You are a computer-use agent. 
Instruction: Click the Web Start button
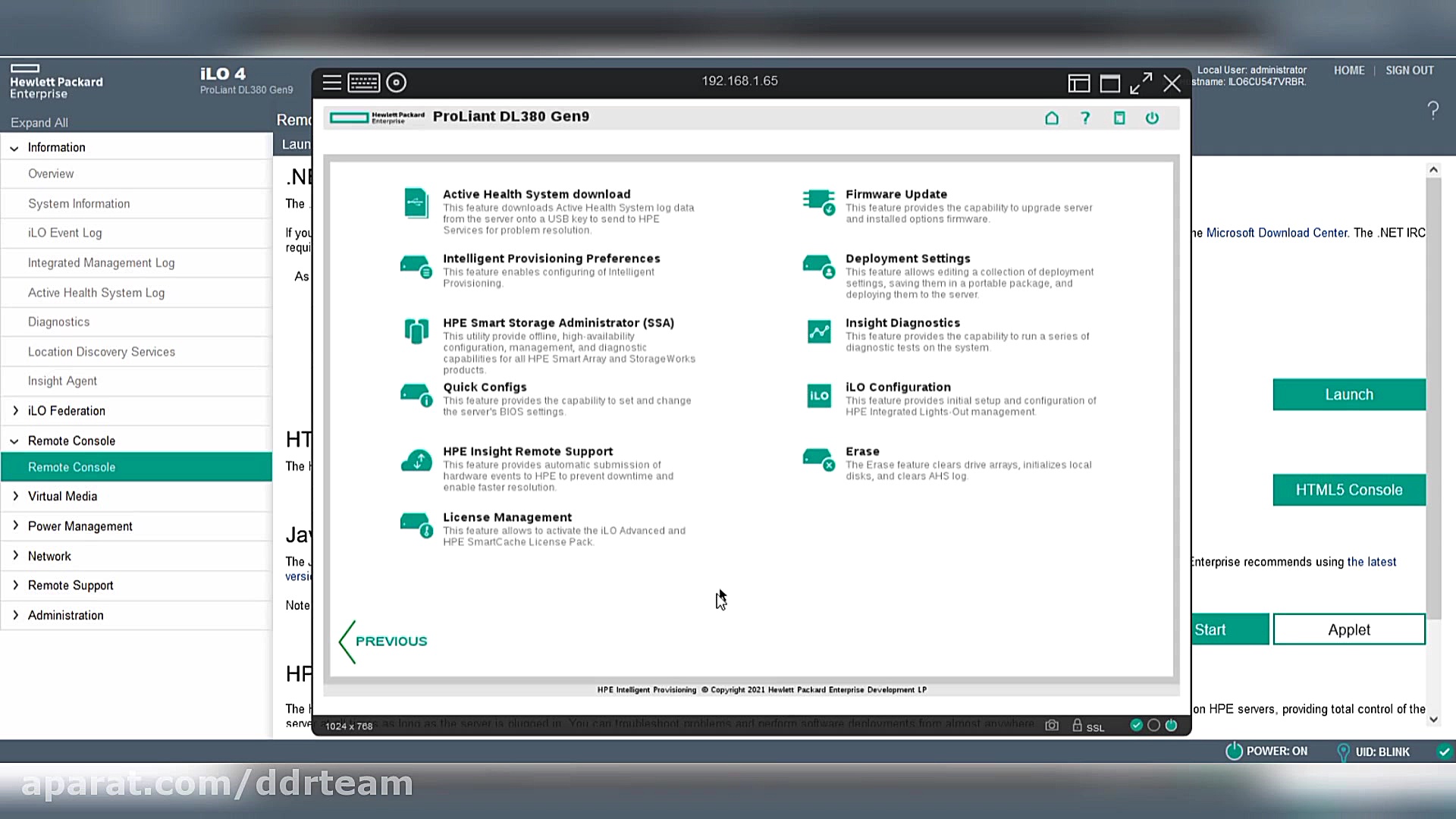point(1230,629)
